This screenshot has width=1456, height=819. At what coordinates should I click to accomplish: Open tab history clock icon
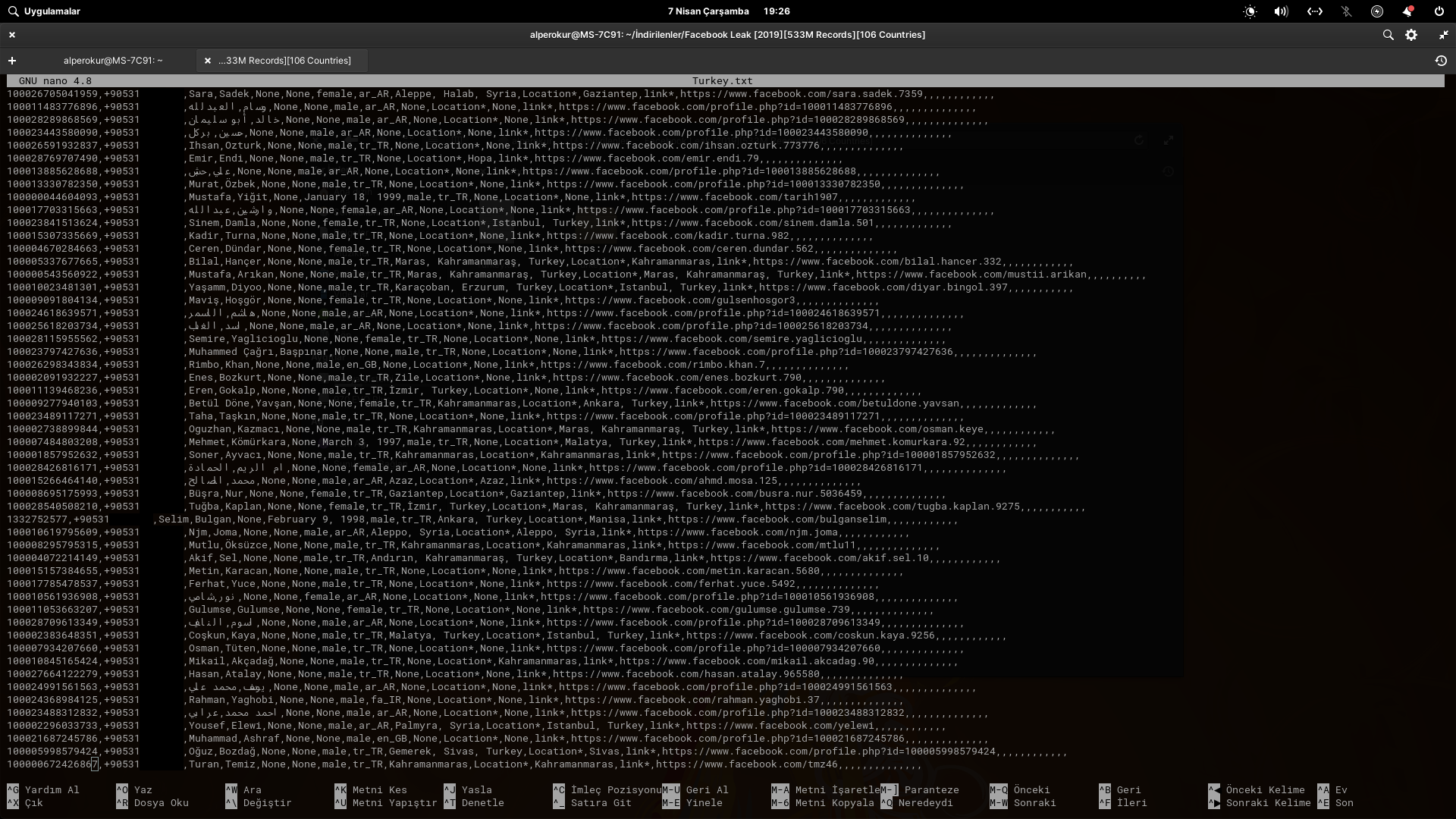pos(1441,61)
